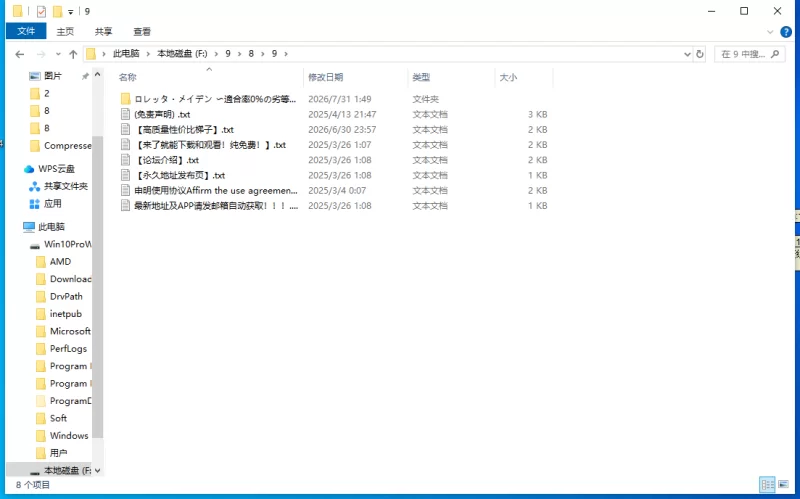Click navigation pane scroll-down arrow

coord(97,470)
